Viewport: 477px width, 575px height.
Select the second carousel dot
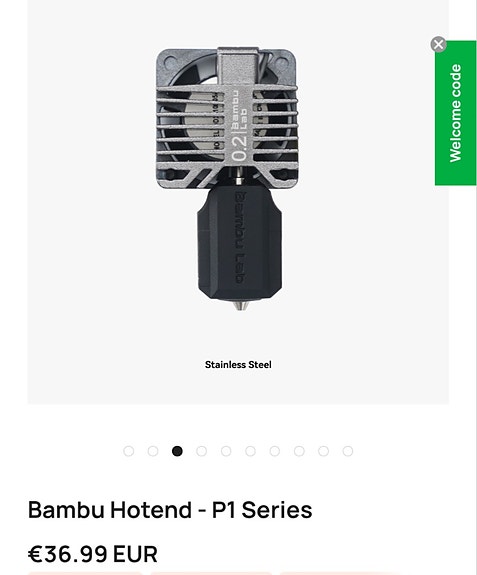pos(153,451)
